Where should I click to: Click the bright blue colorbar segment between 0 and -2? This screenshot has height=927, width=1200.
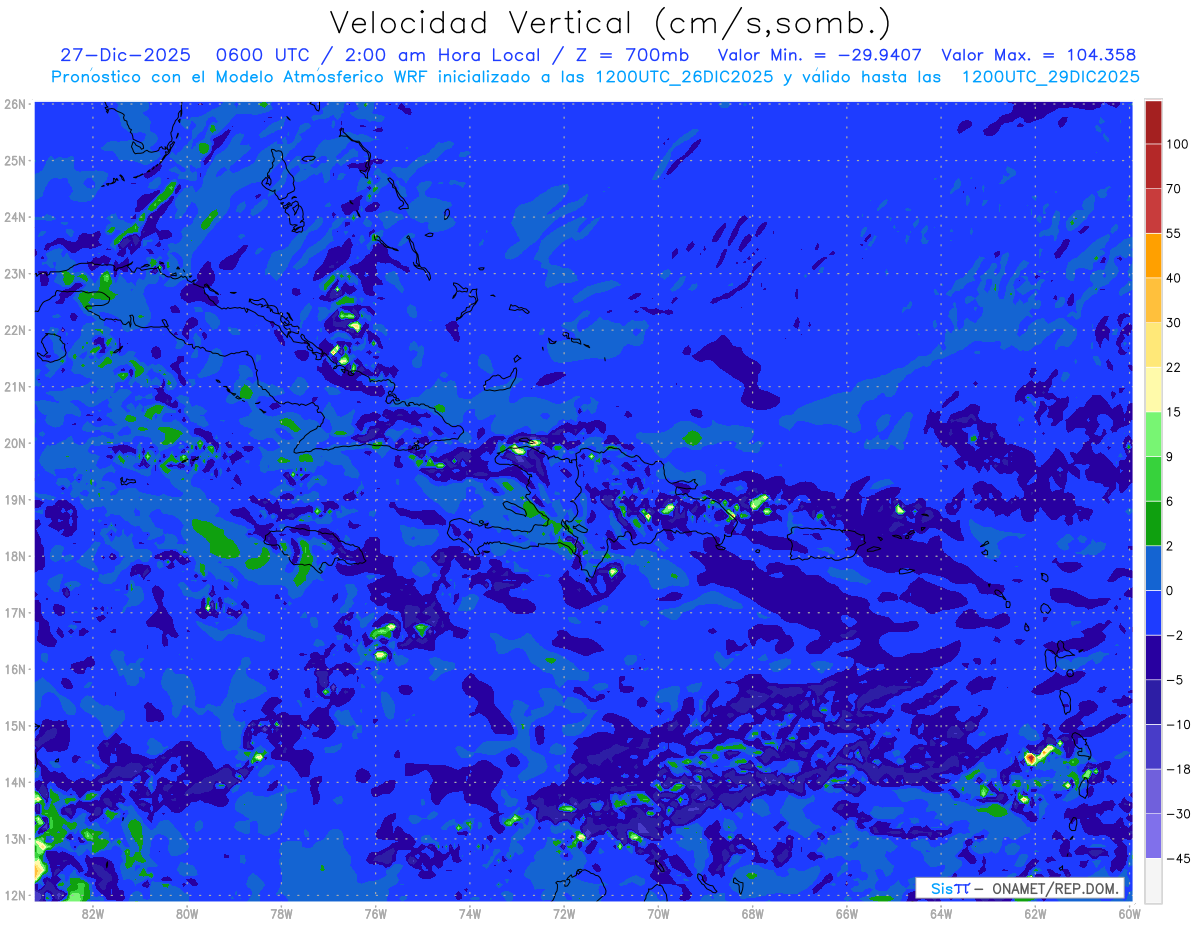click(1153, 613)
